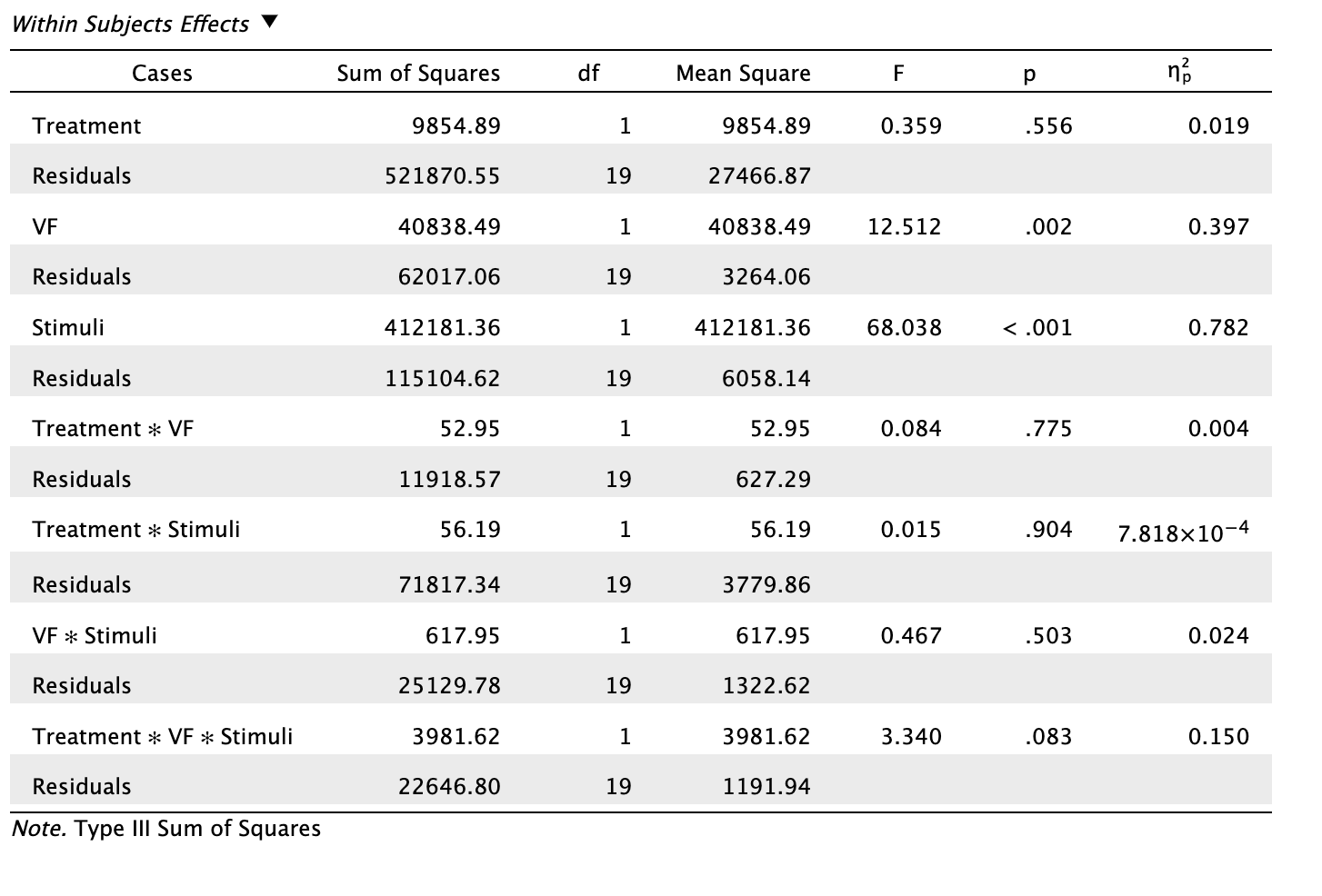Click the Treatment * Stimuli row label
1322x896 pixels.
coord(136,529)
